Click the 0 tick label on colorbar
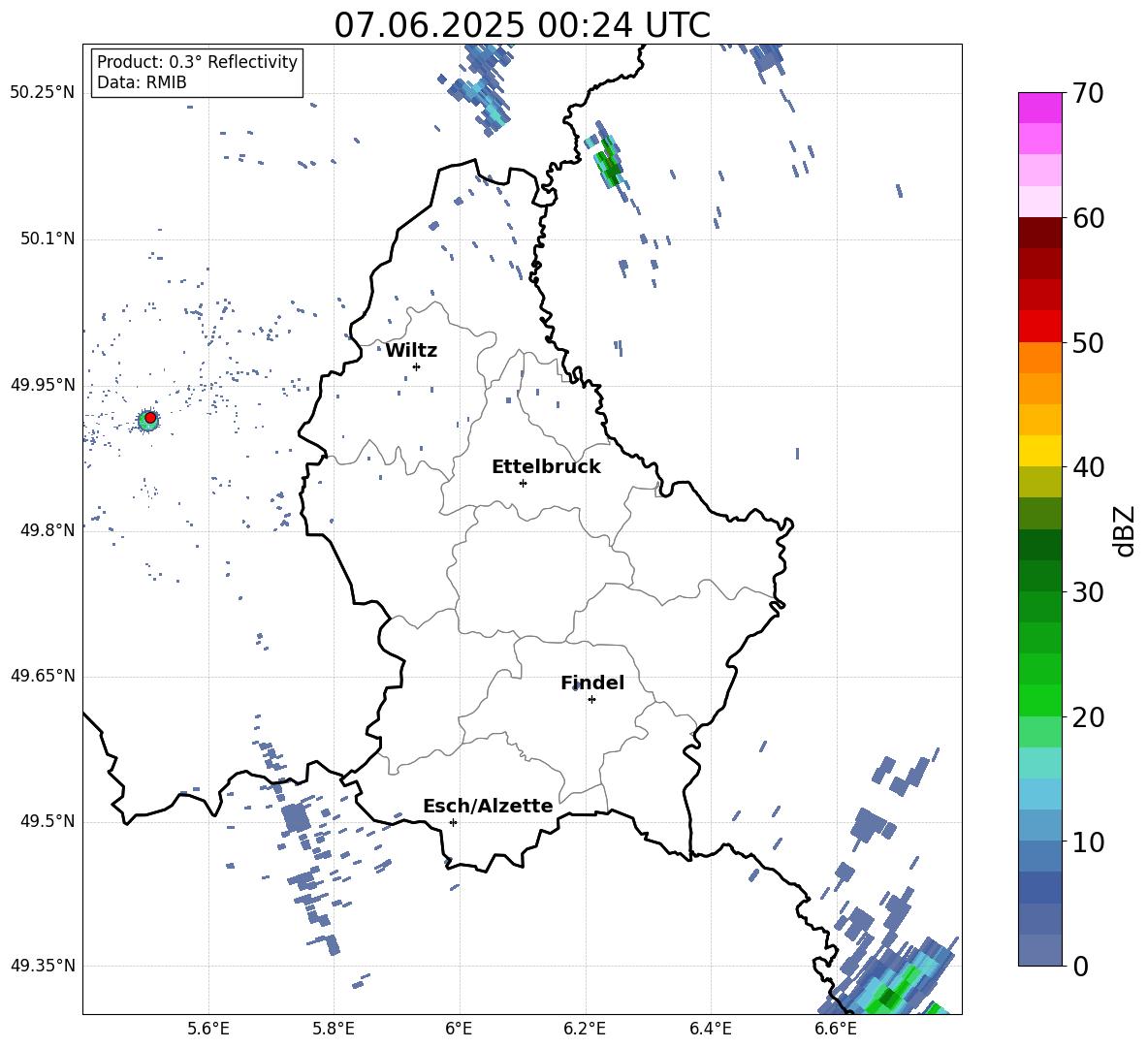 pos(1080,966)
